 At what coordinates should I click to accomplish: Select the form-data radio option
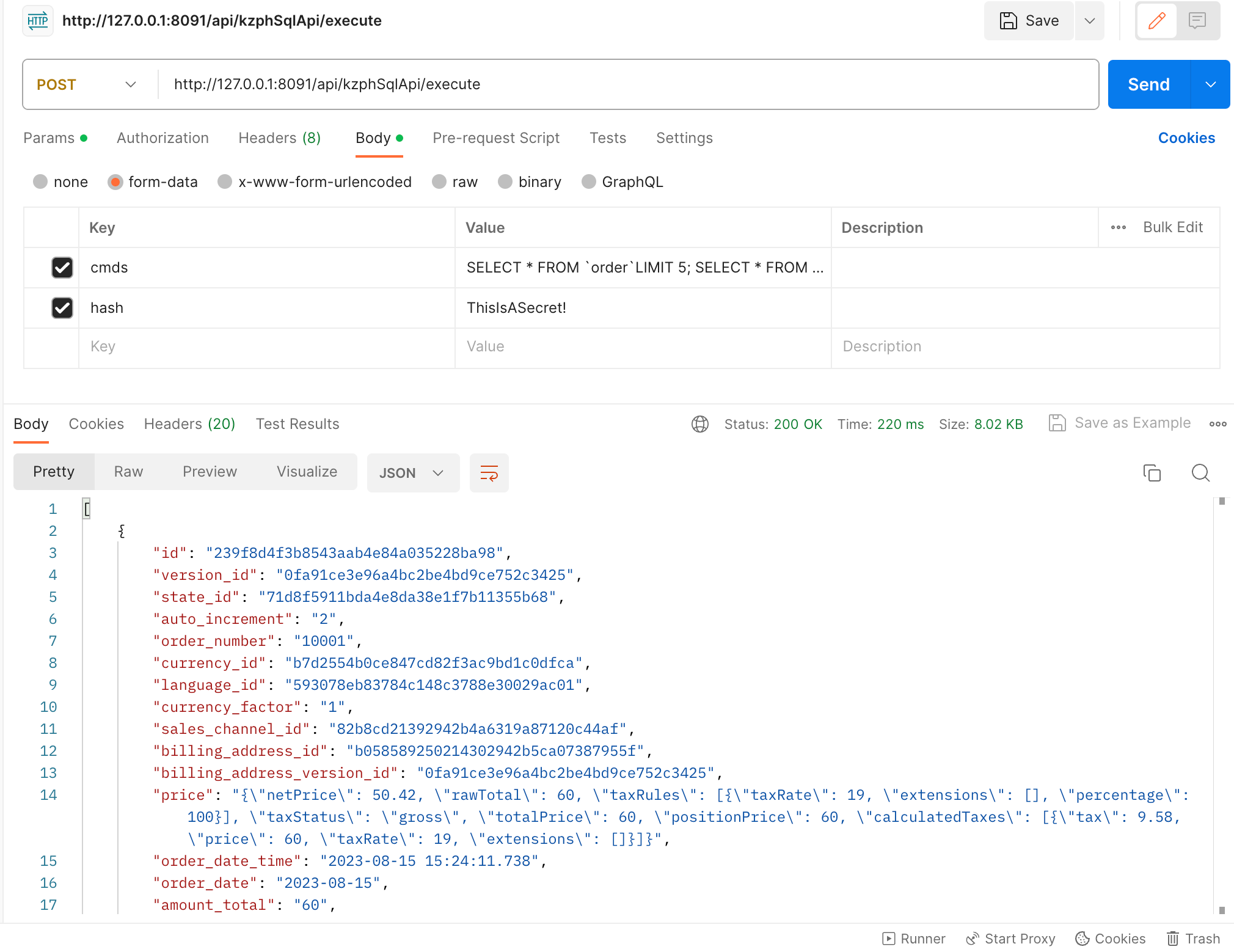(115, 182)
